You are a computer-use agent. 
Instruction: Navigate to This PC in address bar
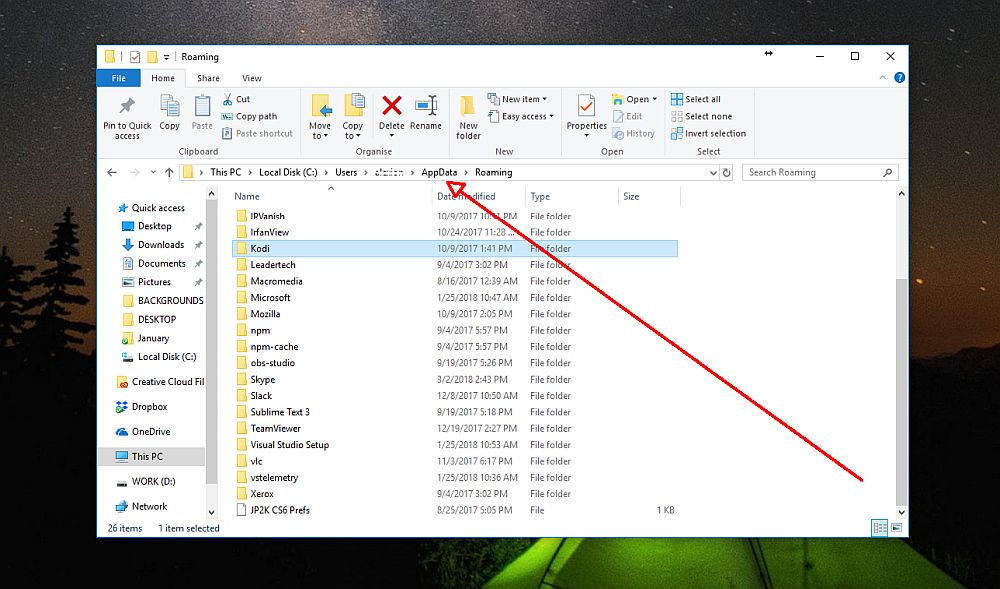[226, 173]
